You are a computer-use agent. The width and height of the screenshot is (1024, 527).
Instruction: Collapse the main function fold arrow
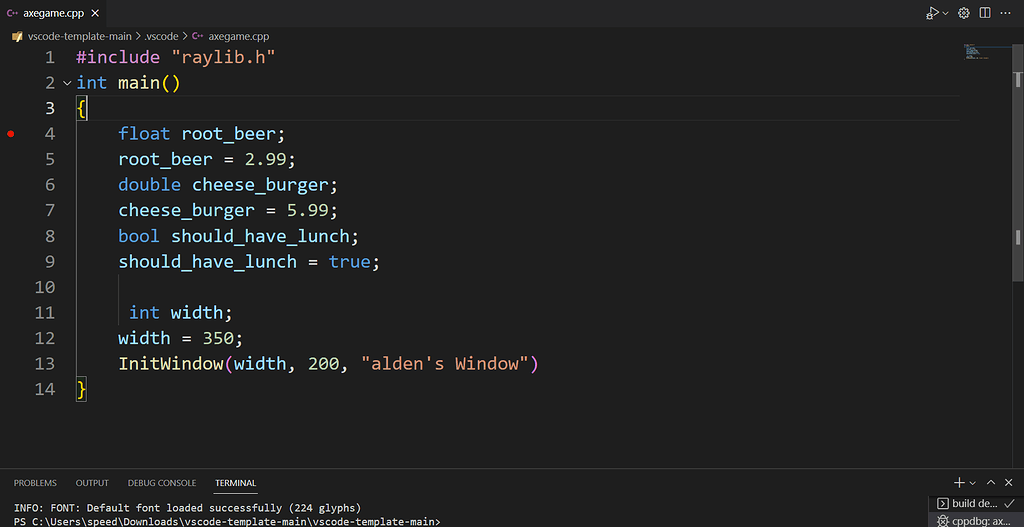click(x=66, y=83)
